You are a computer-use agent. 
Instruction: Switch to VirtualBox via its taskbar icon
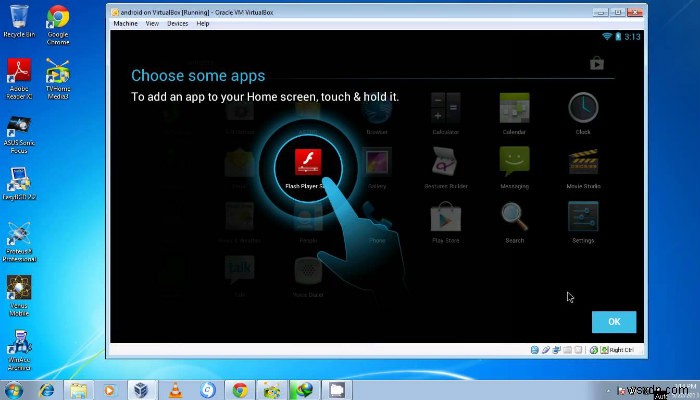[x=142, y=390]
